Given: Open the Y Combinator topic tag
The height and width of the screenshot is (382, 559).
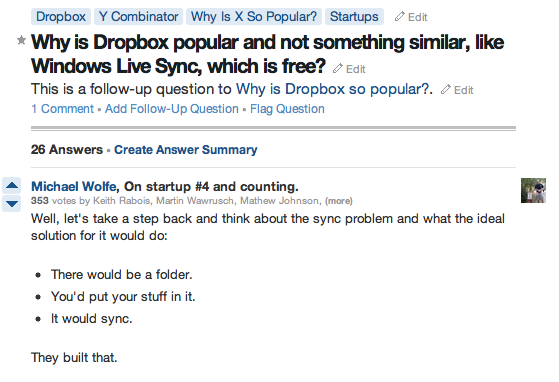Looking at the screenshot, I should [x=138, y=17].
